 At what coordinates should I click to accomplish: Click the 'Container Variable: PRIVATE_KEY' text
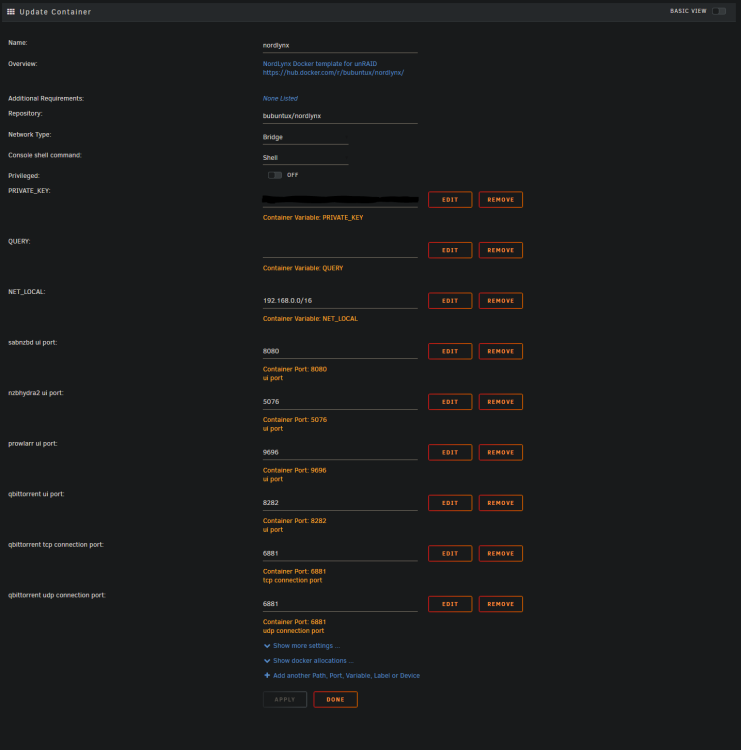click(x=313, y=218)
